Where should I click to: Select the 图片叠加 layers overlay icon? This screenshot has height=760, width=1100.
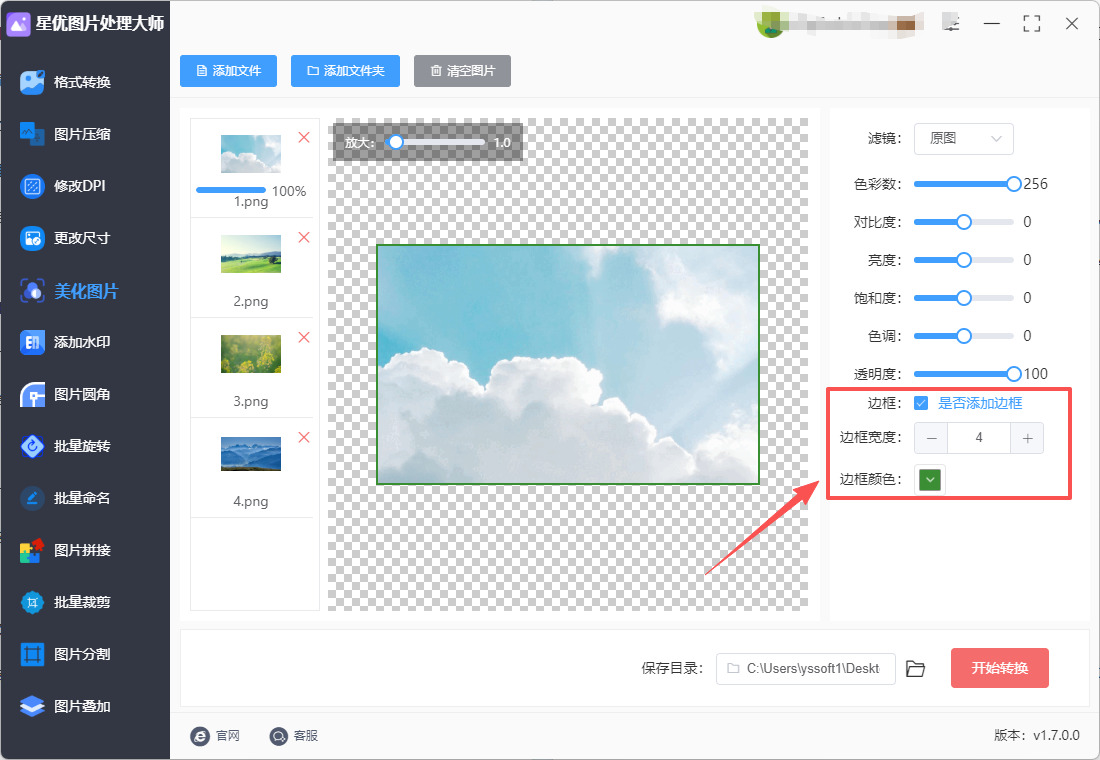tap(32, 706)
